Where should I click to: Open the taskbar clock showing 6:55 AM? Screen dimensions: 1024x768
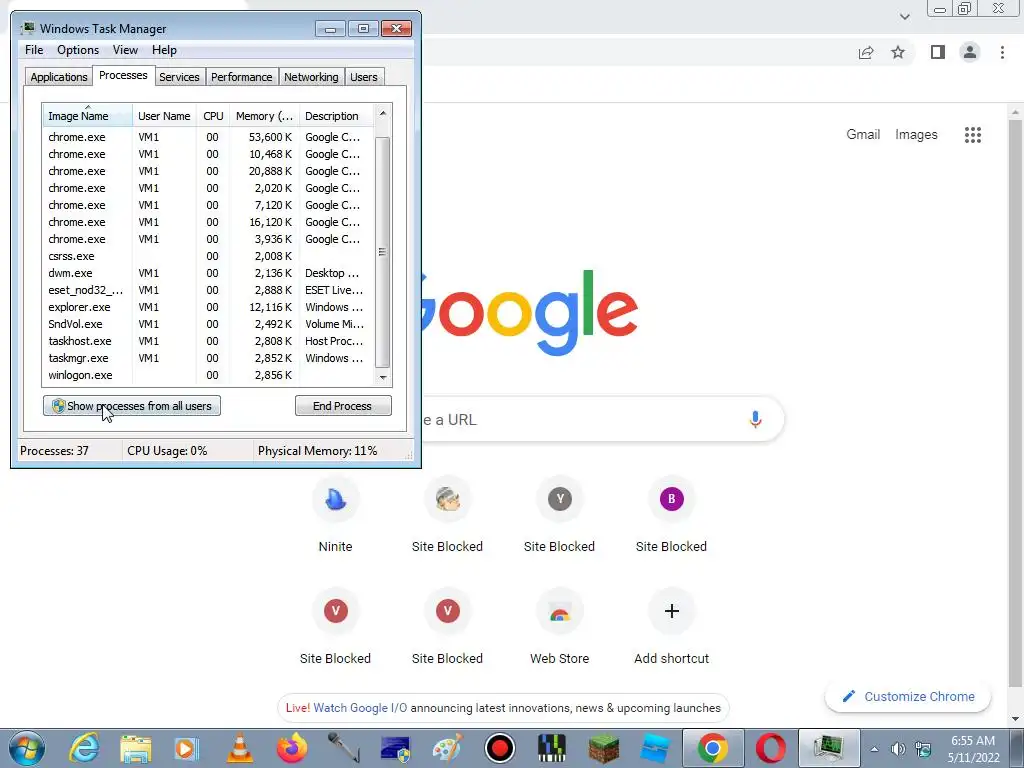(x=973, y=749)
